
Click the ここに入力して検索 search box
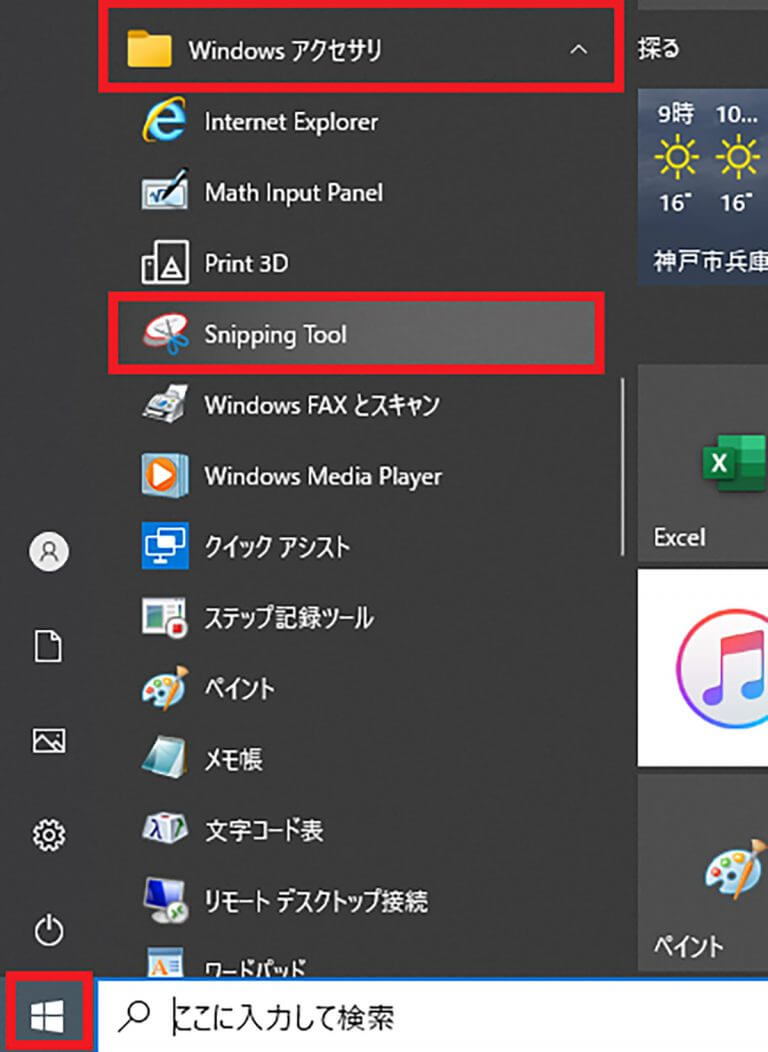(433, 1016)
